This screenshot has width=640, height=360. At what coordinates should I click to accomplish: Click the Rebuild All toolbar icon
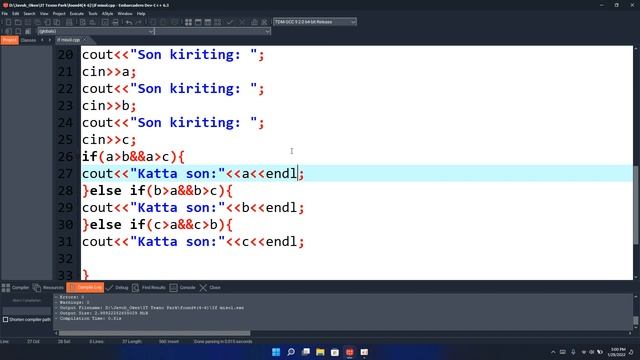tap(218, 22)
